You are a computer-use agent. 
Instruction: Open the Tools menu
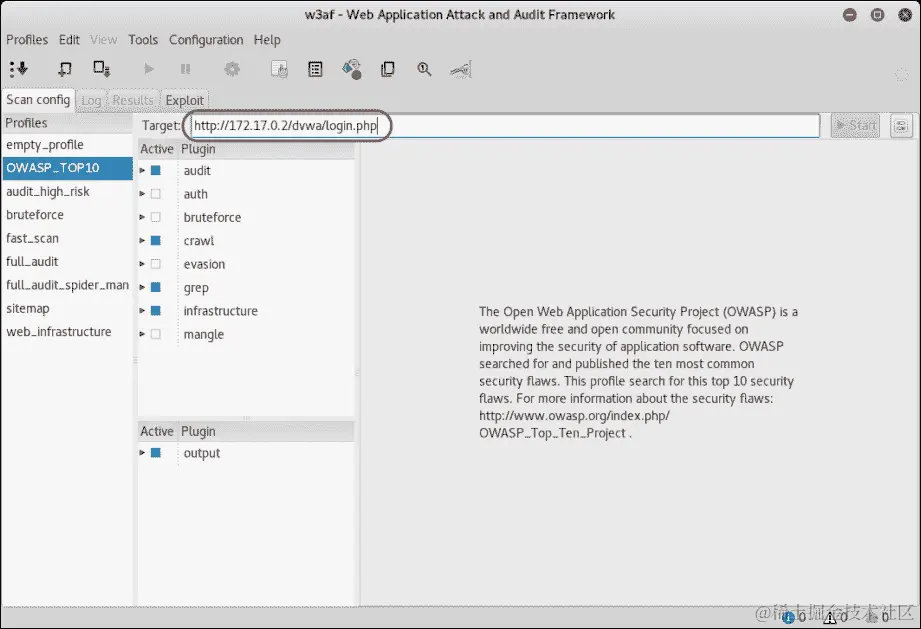click(x=143, y=40)
